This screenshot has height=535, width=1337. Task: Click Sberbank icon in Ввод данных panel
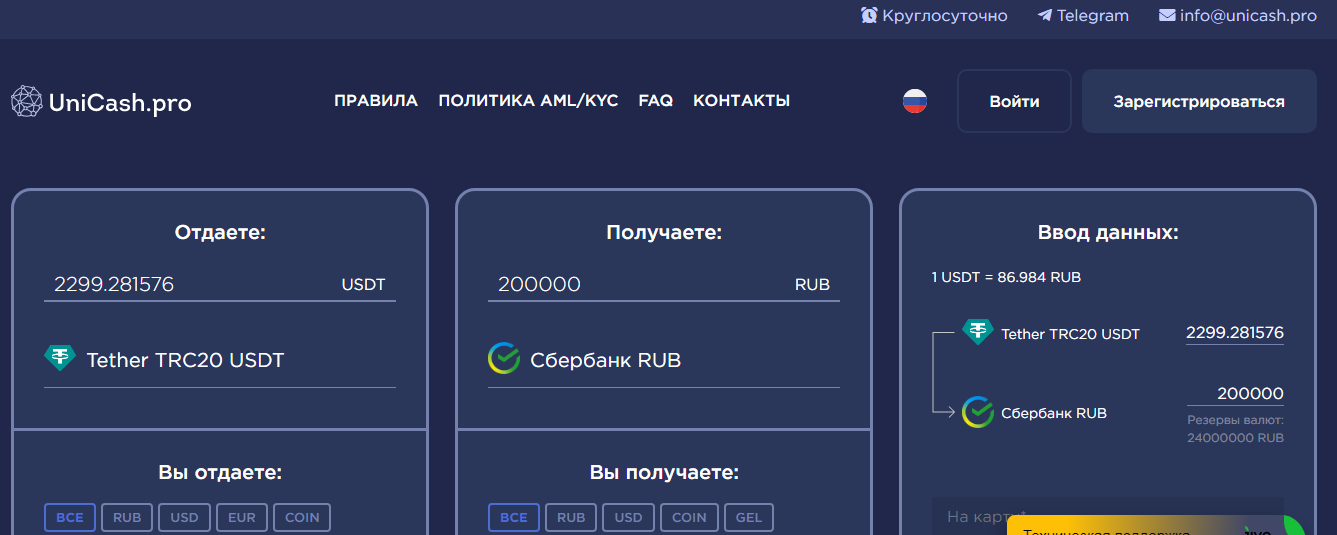pos(977,412)
